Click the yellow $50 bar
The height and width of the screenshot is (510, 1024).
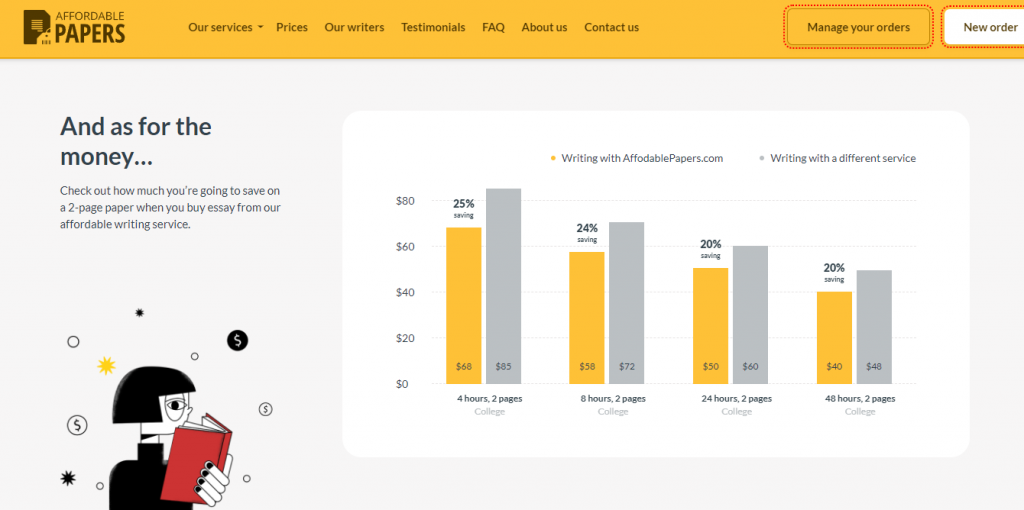pyautogui.click(x=711, y=326)
